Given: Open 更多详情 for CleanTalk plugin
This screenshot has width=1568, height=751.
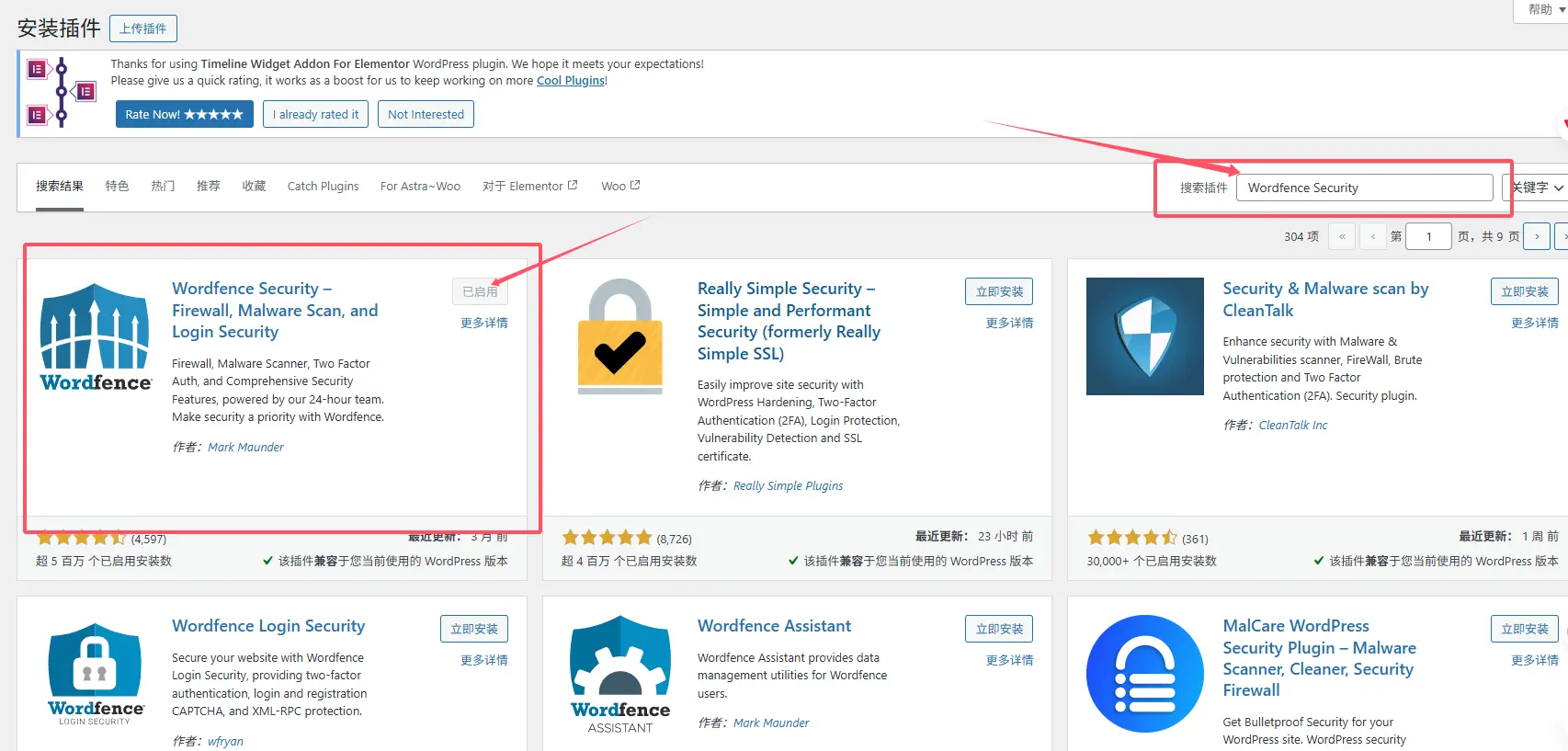Looking at the screenshot, I should pyautogui.click(x=1535, y=323).
